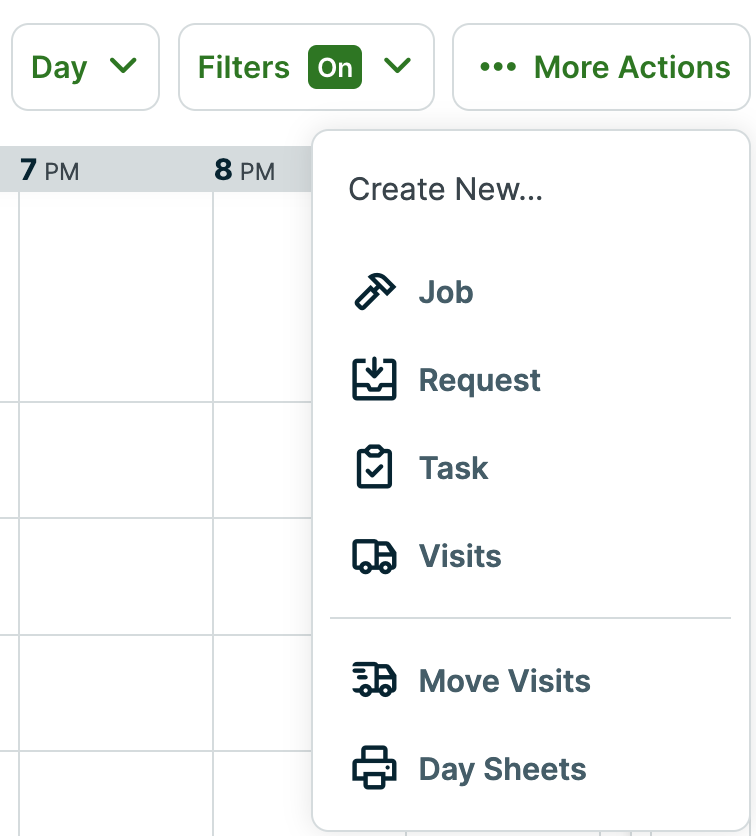Choose Job from the Create New menu
The width and height of the screenshot is (756, 836).
point(446,292)
